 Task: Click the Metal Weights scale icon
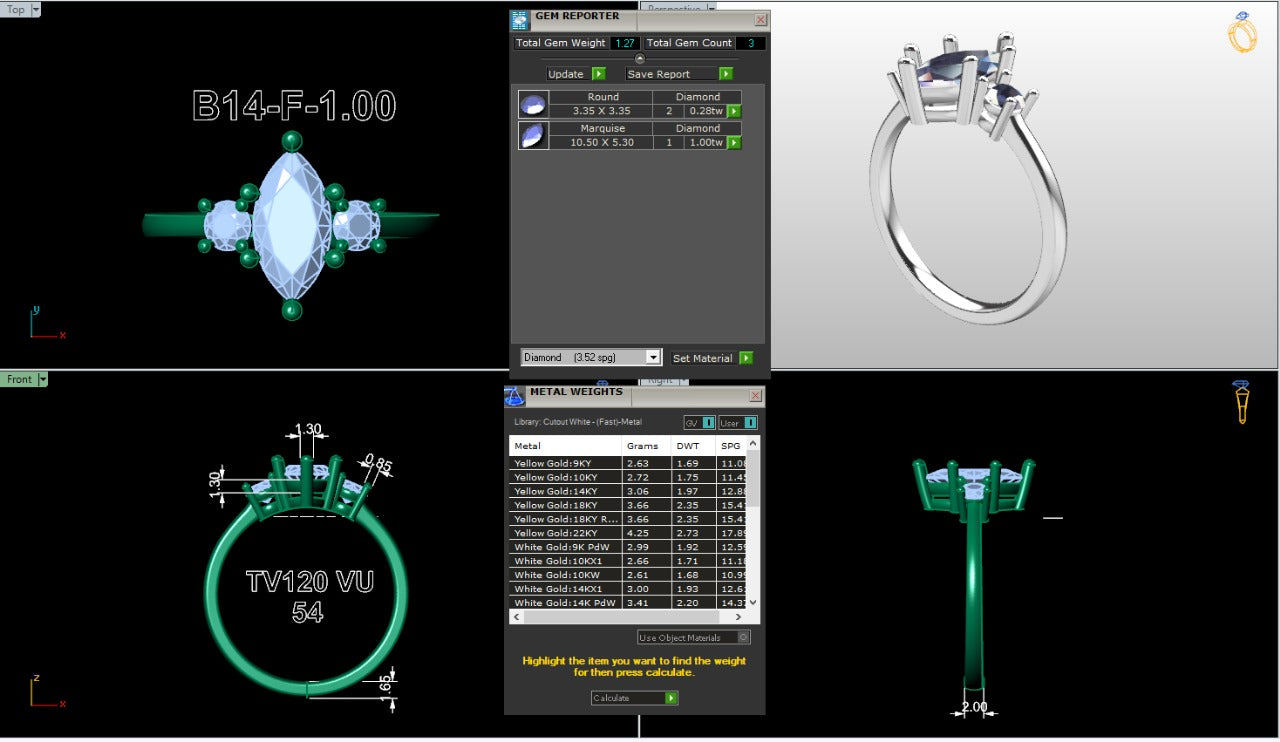(515, 396)
